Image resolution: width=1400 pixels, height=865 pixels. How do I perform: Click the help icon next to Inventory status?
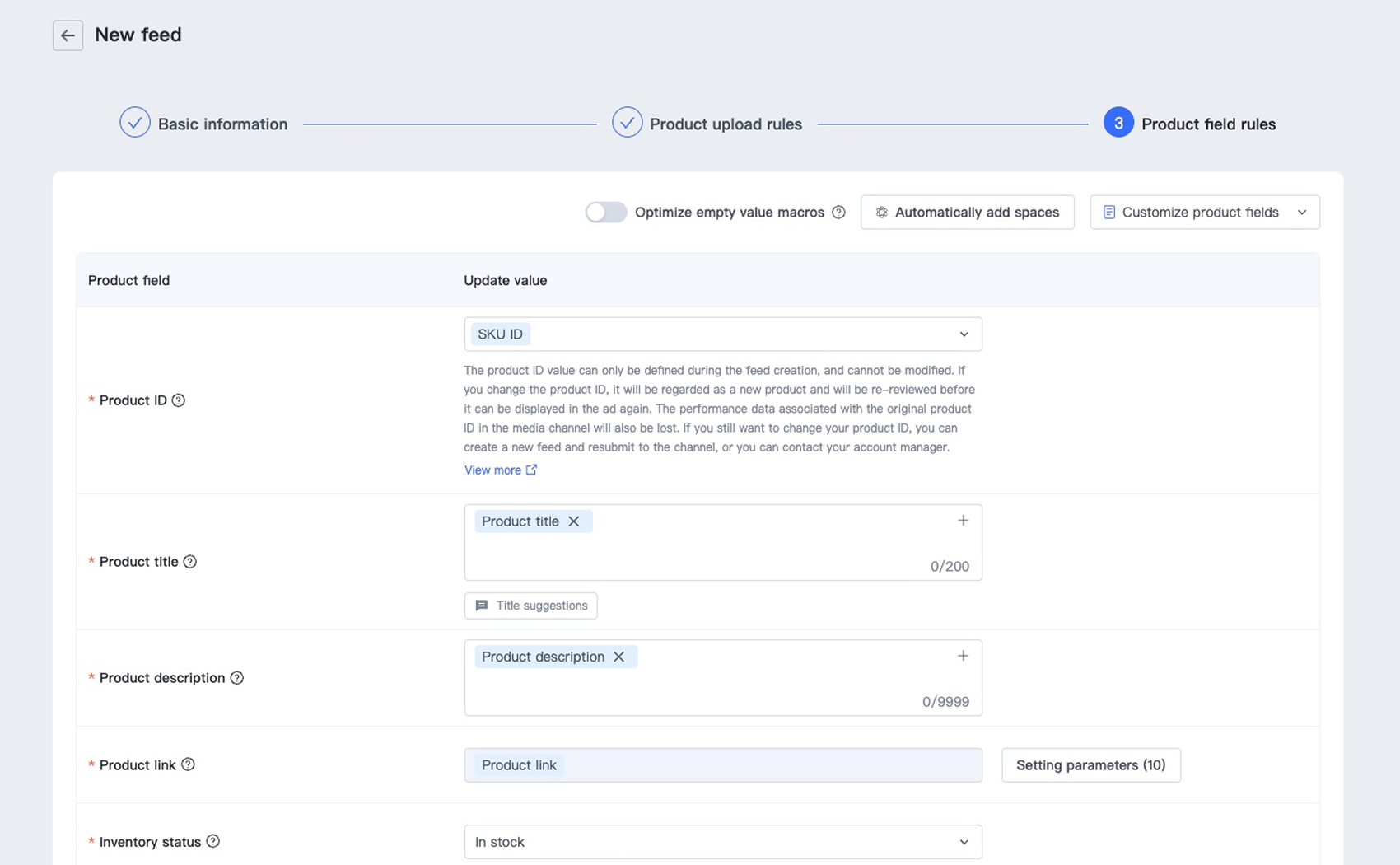(212, 841)
